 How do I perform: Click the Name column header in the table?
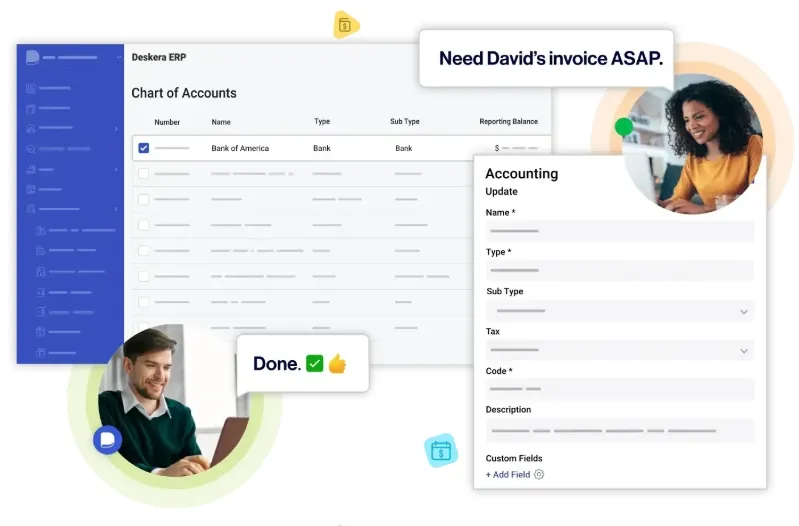point(221,122)
